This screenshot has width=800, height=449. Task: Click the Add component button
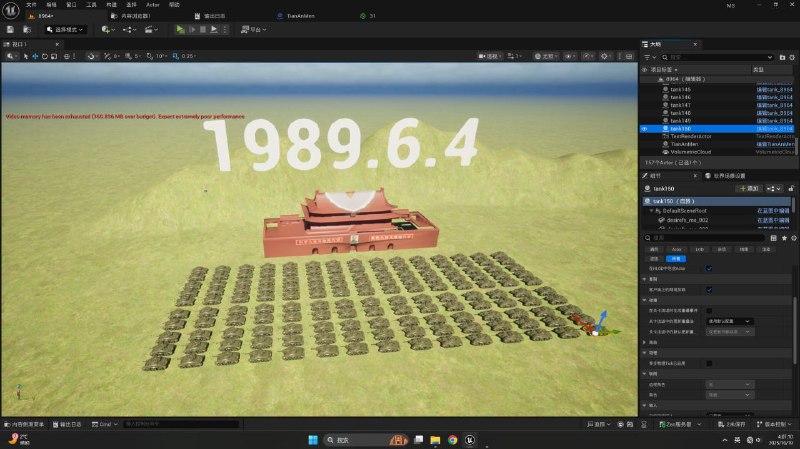[749, 188]
